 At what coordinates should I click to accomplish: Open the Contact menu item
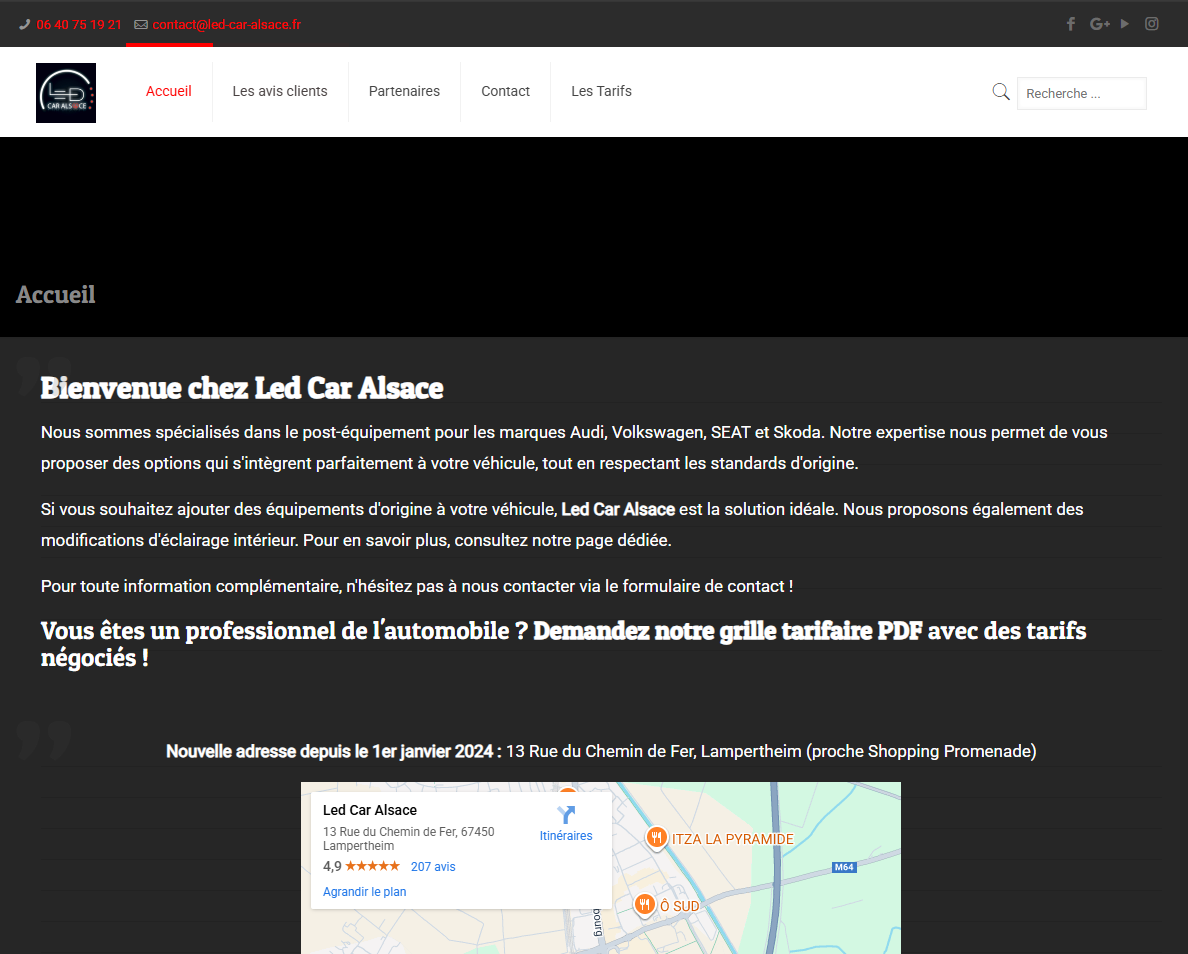pyautogui.click(x=505, y=91)
